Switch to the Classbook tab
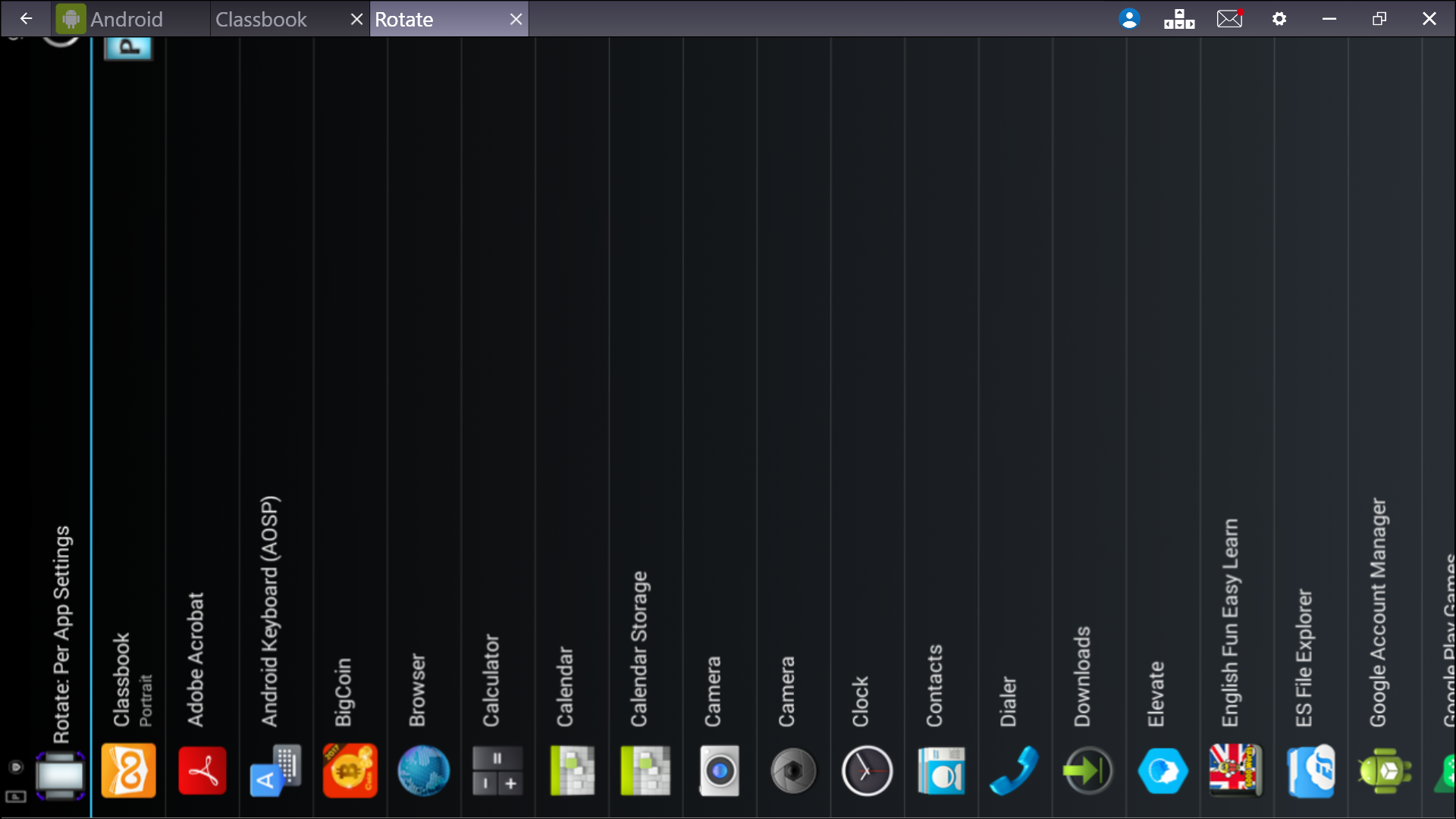Image resolution: width=1456 pixels, height=819 pixels. click(x=262, y=19)
